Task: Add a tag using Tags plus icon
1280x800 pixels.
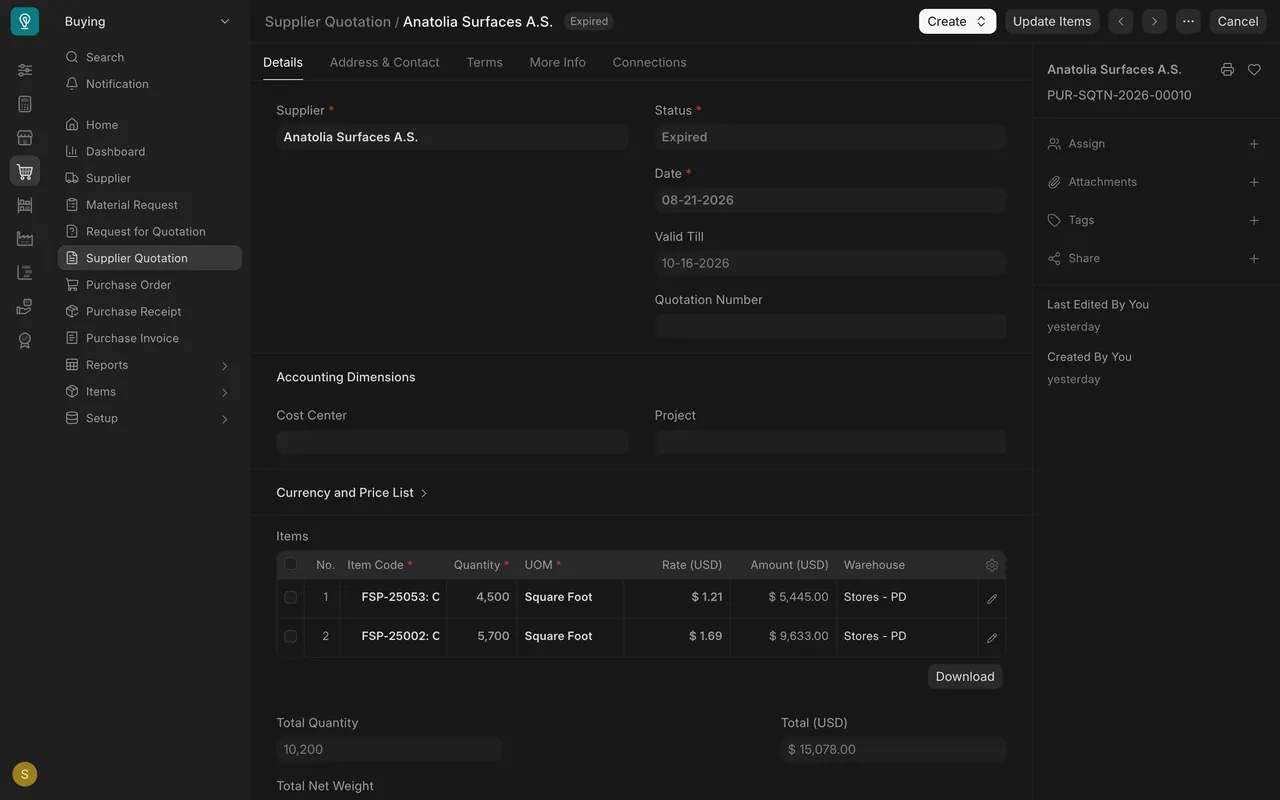Action: click(1254, 220)
